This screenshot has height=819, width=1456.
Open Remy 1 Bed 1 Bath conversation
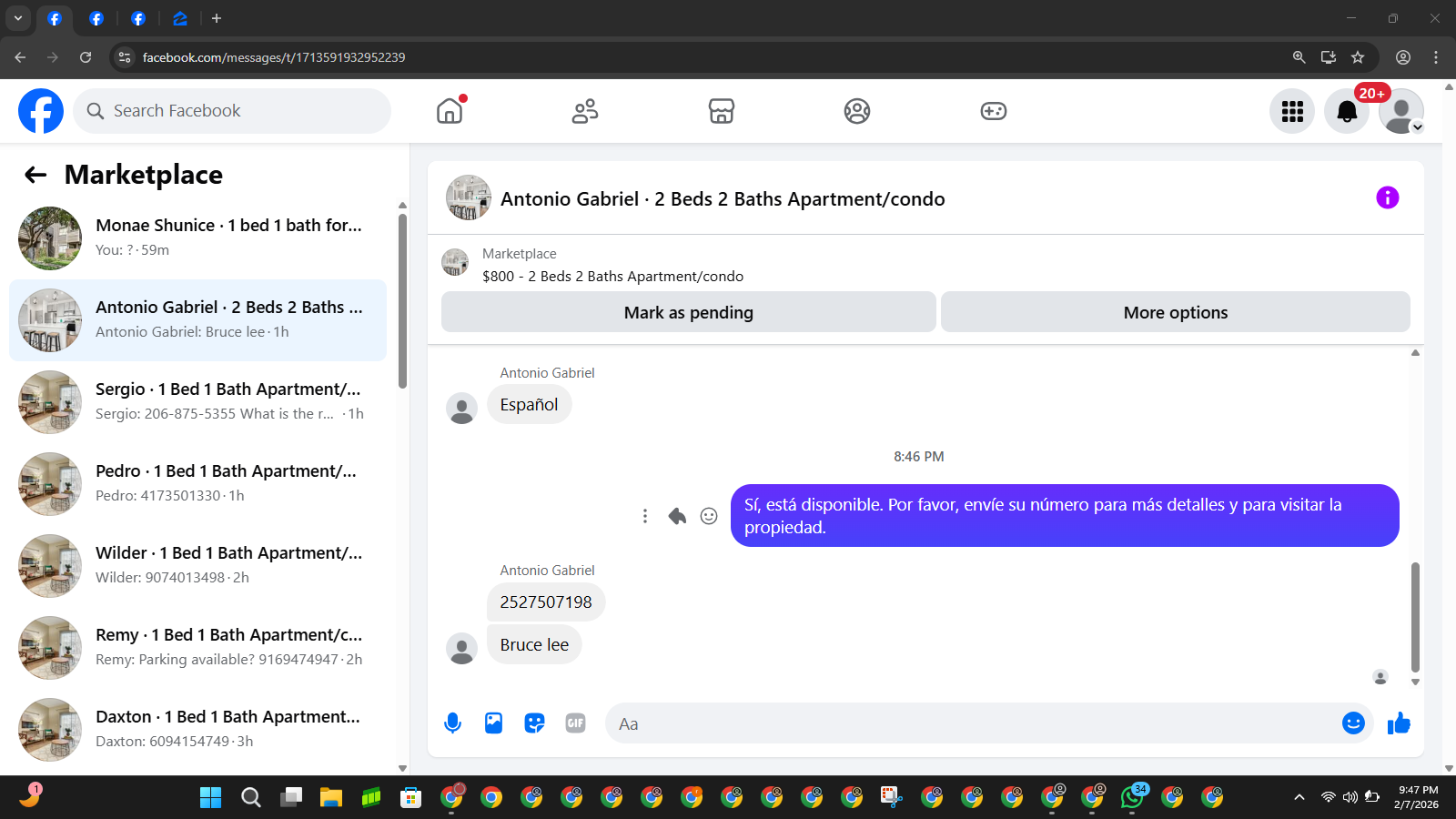tap(197, 648)
